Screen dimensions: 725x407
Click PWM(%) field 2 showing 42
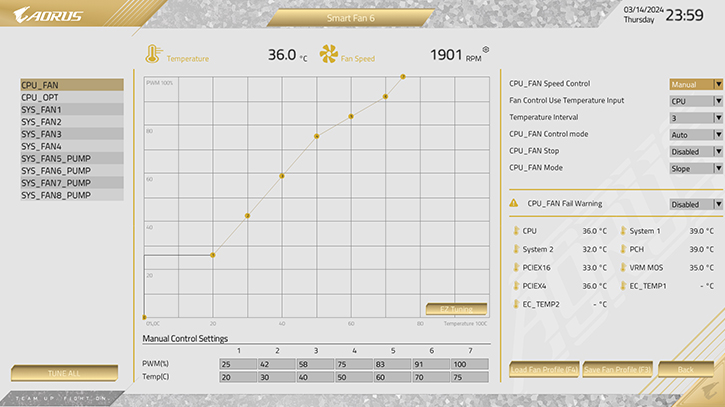(x=276, y=364)
